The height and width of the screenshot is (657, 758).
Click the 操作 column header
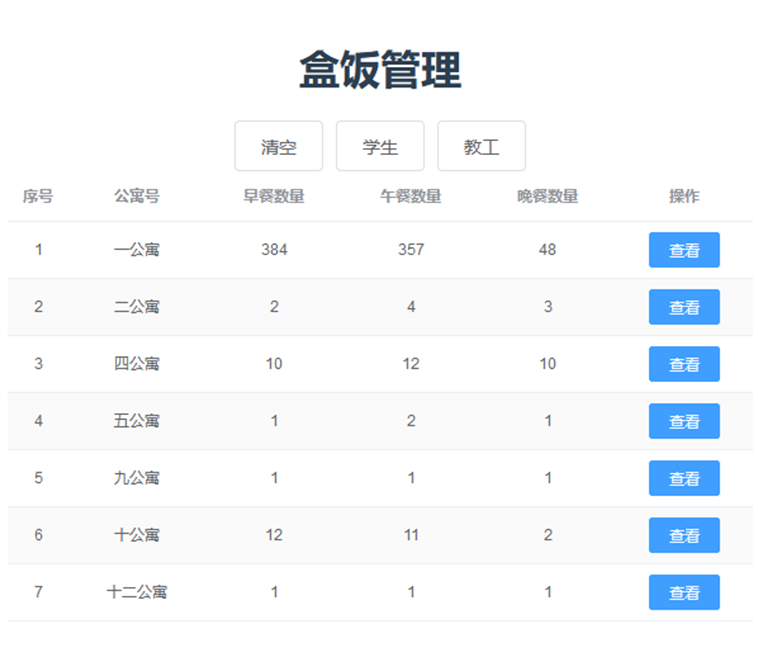(x=684, y=196)
